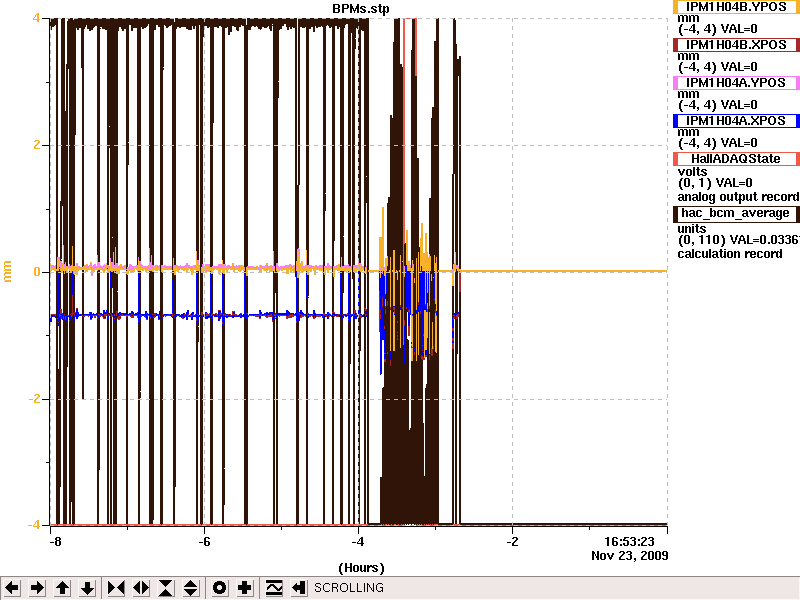Click the mm y-axis unit label
800x600 pixels.
point(7,271)
